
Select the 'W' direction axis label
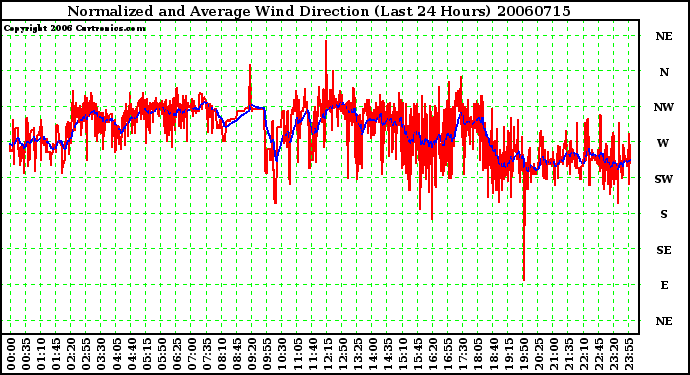pyautogui.click(x=663, y=143)
